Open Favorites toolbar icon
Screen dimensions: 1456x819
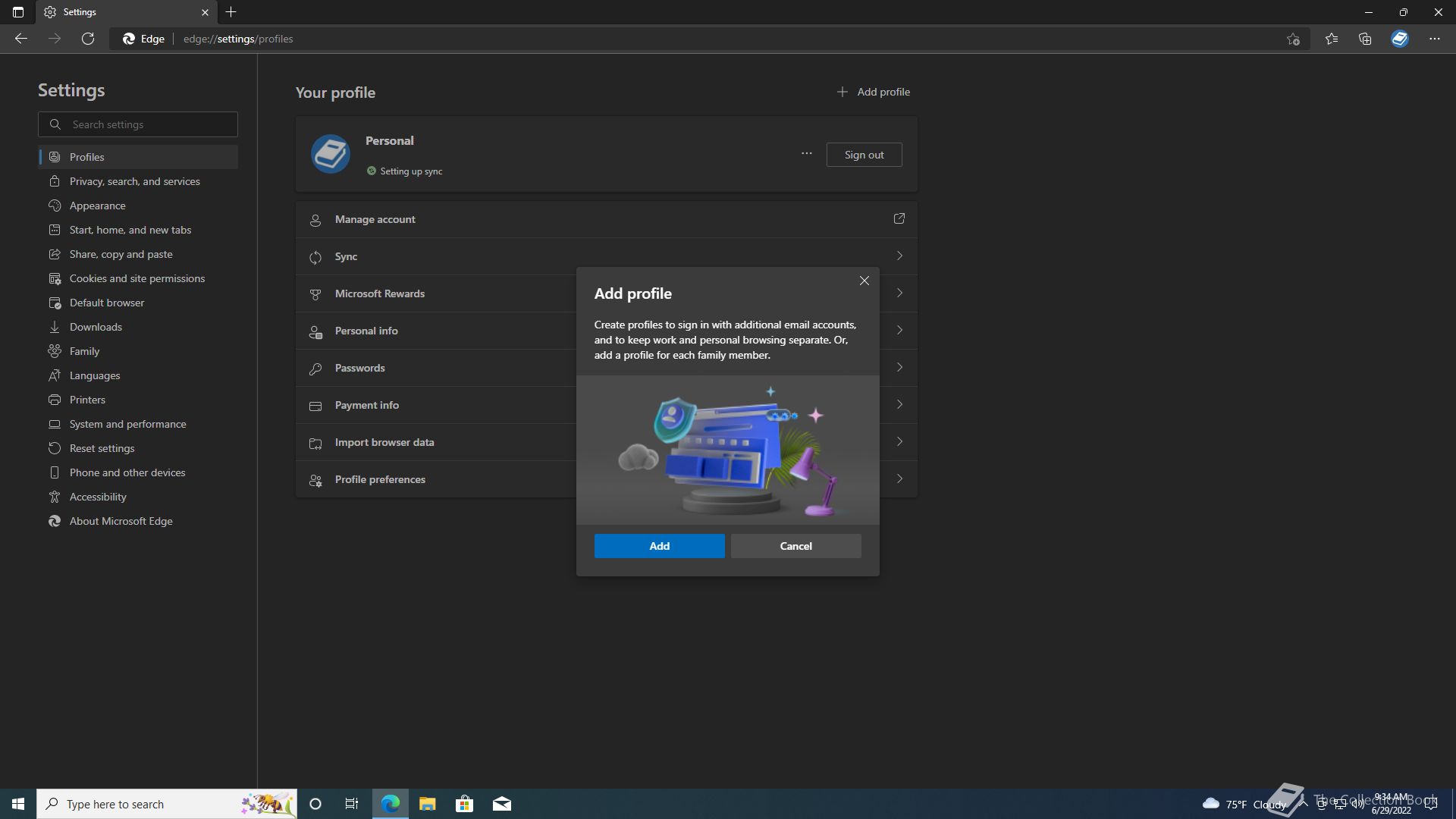tap(1332, 39)
